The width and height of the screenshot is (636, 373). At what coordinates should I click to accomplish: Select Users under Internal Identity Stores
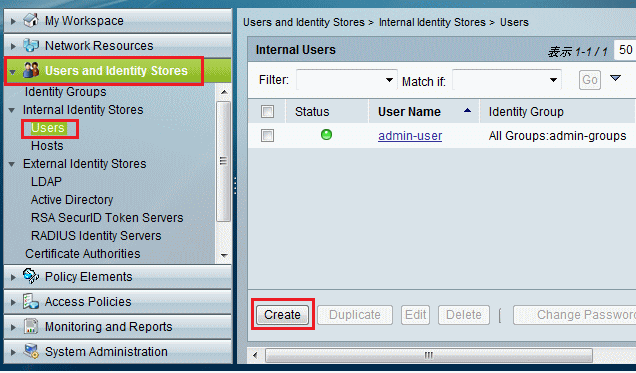48,128
